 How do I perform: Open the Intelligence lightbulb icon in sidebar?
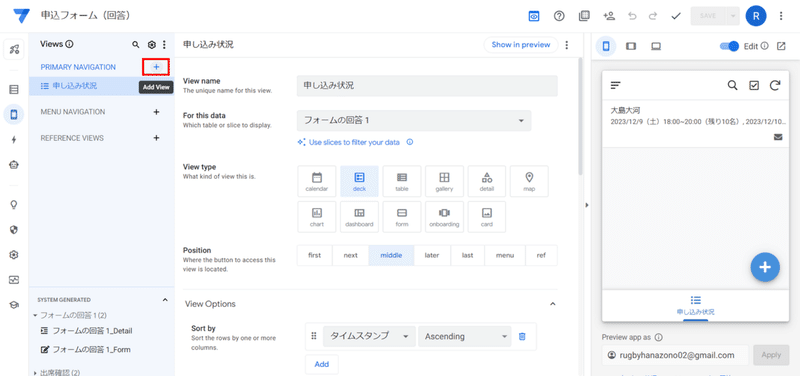coord(14,205)
